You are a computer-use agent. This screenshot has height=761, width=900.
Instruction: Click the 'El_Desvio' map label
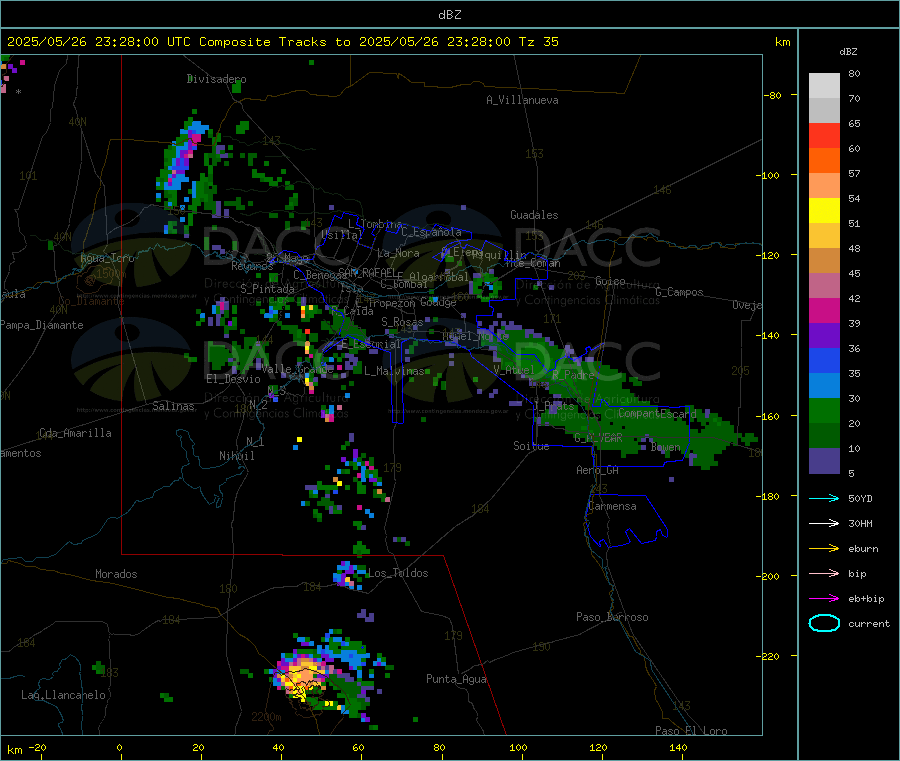(233, 379)
